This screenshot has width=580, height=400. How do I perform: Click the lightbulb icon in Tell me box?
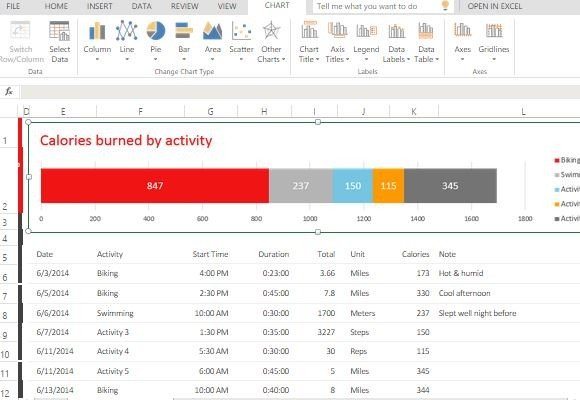[445, 6]
